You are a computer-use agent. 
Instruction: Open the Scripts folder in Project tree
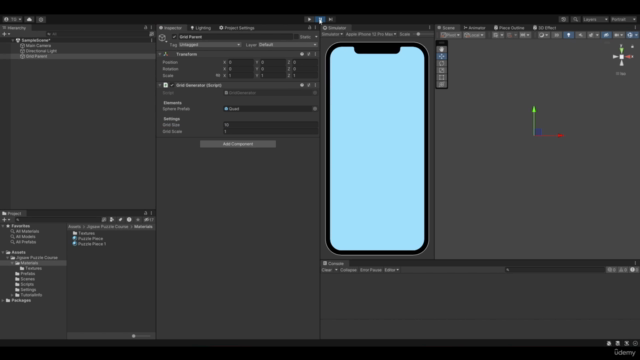point(27,284)
